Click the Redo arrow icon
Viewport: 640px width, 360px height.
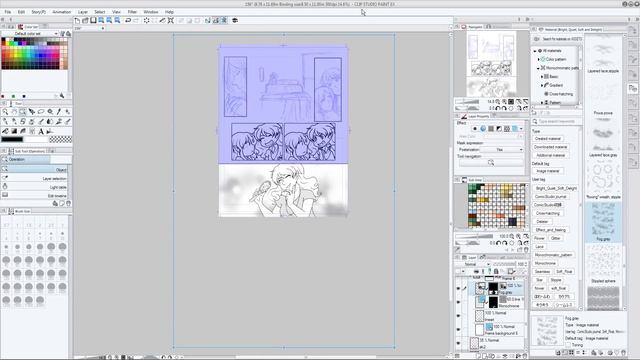[136, 20]
